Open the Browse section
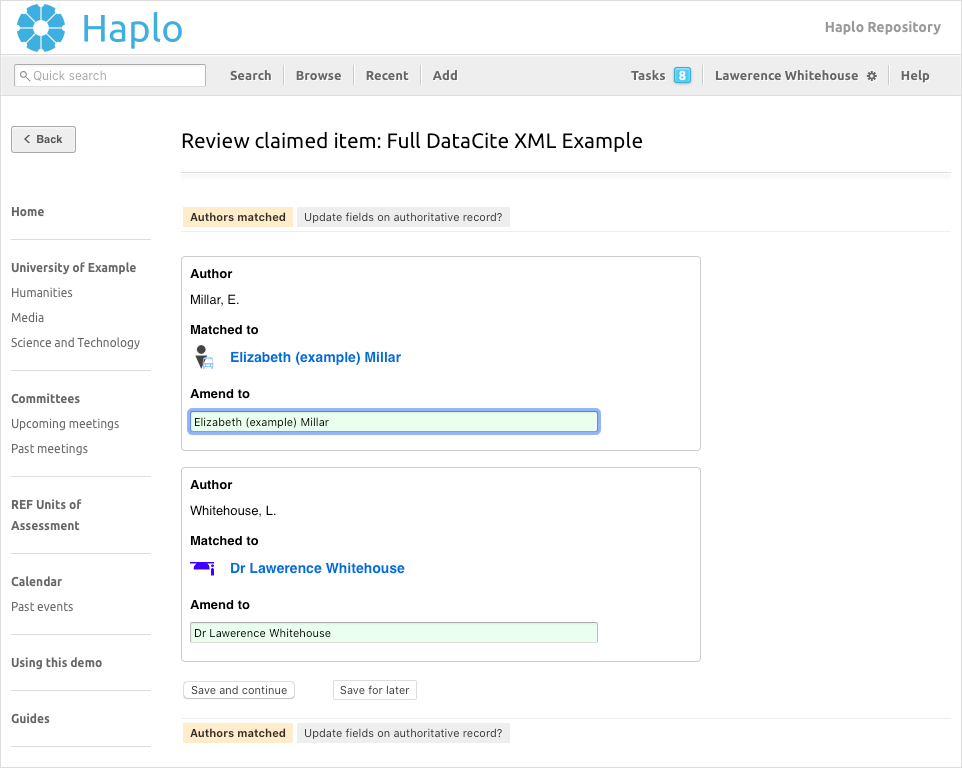The height and width of the screenshot is (768, 962). [x=318, y=75]
